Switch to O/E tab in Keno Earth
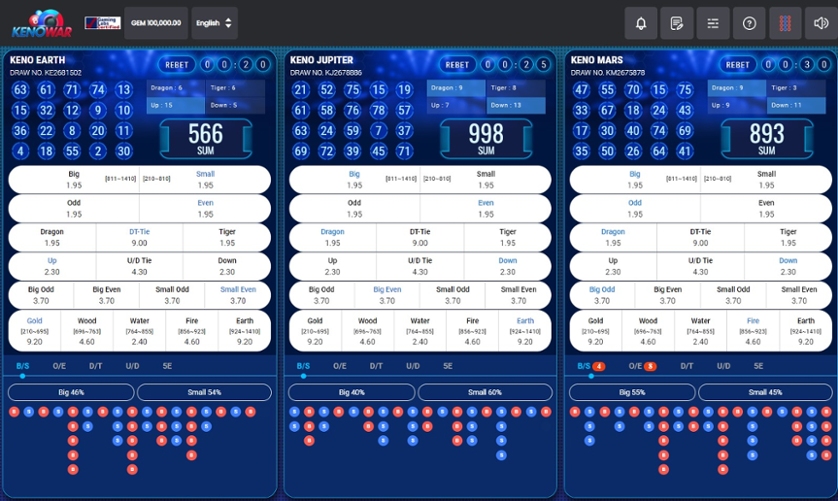Screen dimensions: 838x501 pos(59,366)
